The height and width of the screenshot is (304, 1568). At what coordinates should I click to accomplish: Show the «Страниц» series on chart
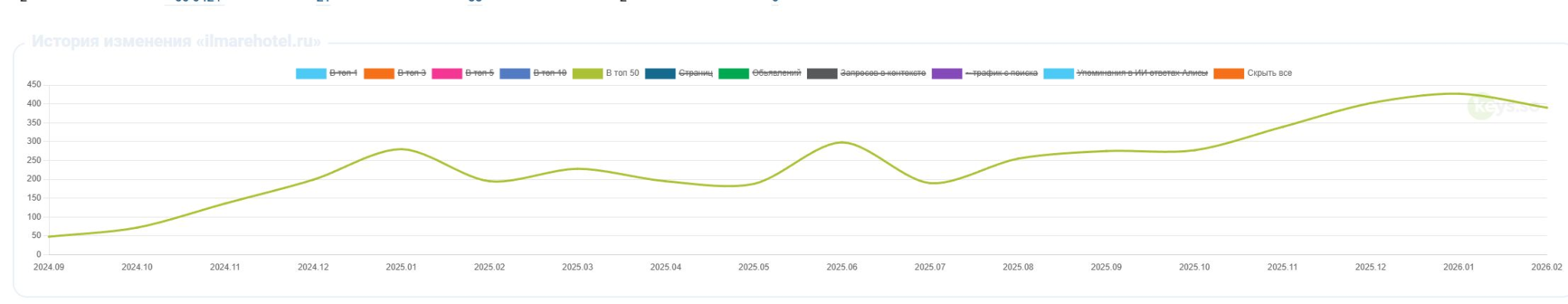coord(679,74)
